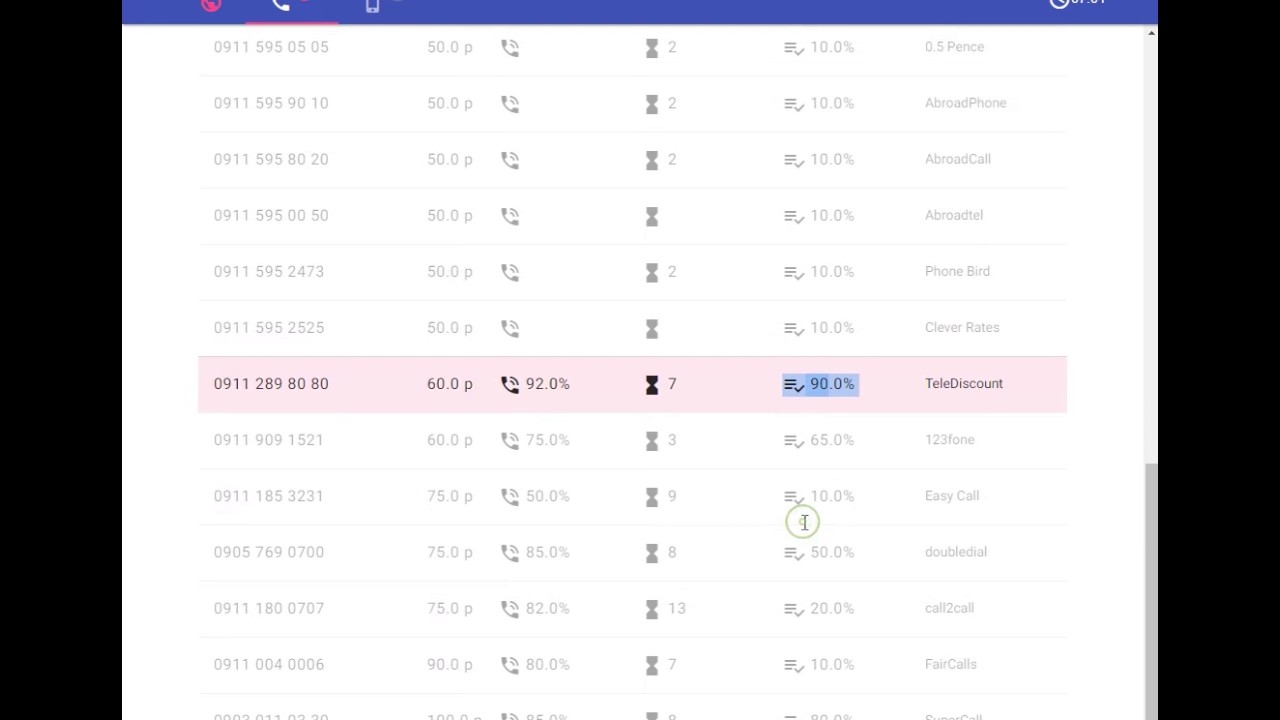The width and height of the screenshot is (1280, 720).
Task: Switch to the mobile phone tab
Action: pyautogui.click(x=372, y=5)
